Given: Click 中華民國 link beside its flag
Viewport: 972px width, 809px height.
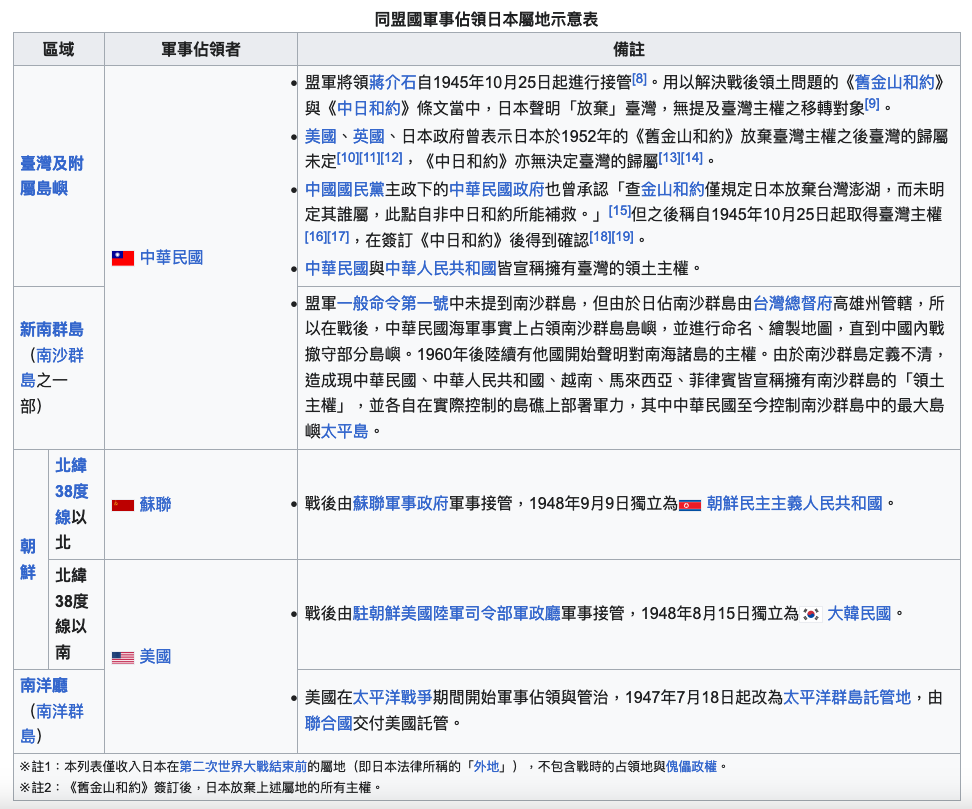Looking at the screenshot, I should click(x=172, y=258).
